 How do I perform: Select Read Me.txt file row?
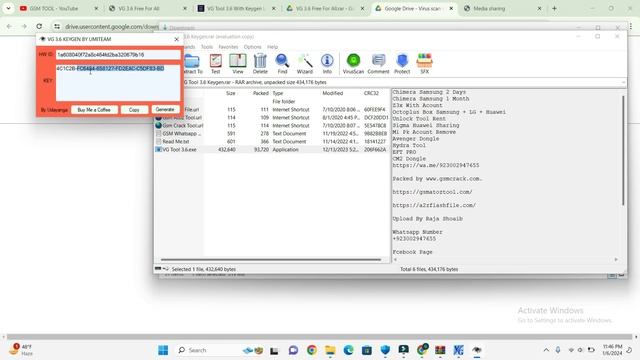[272, 142]
